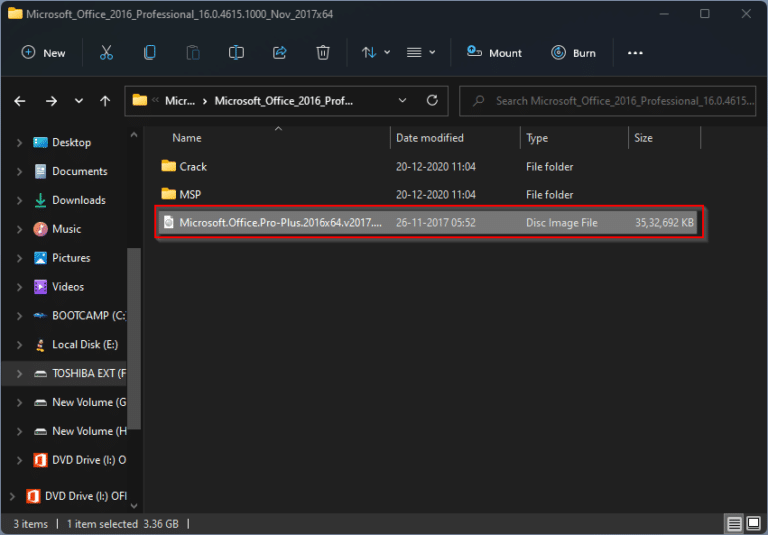Click the Micr... breadcrumb segment
768x535 pixels.
pos(180,101)
